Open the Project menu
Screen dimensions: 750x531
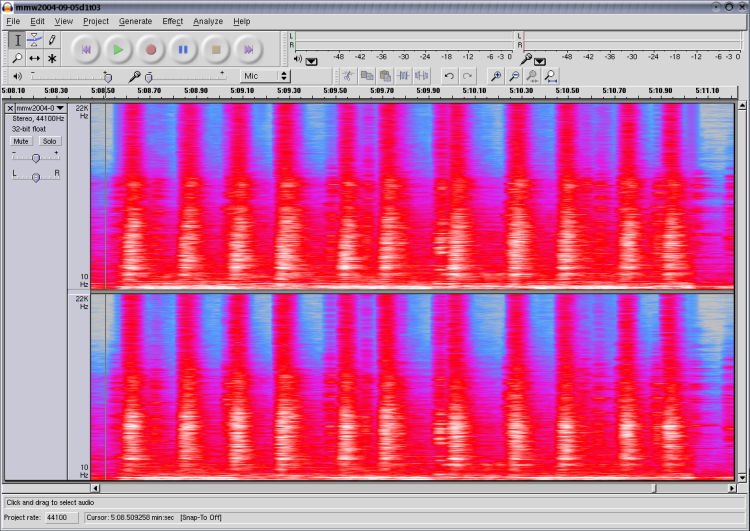coord(96,21)
